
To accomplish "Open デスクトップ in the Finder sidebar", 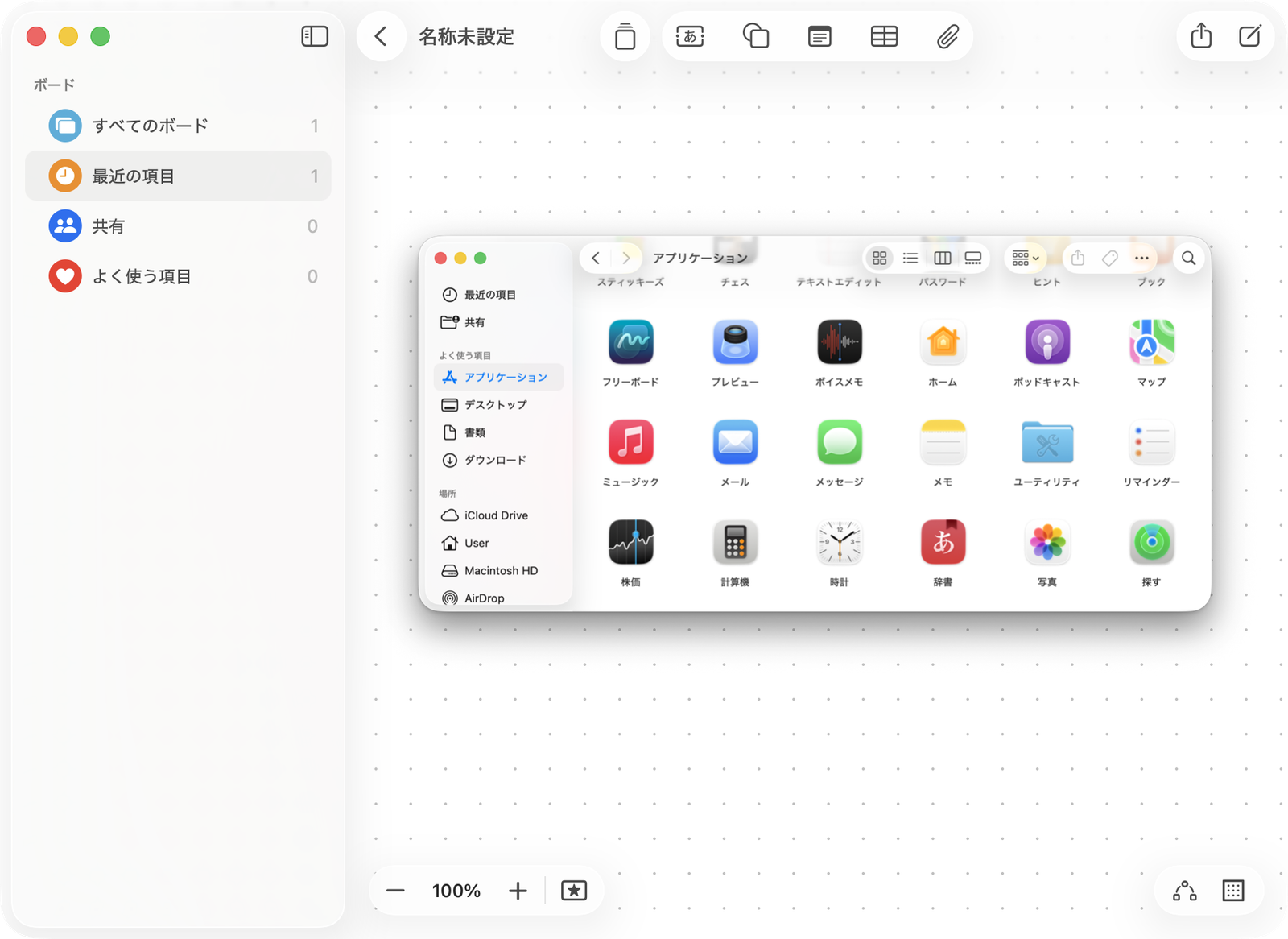I will click(x=499, y=404).
